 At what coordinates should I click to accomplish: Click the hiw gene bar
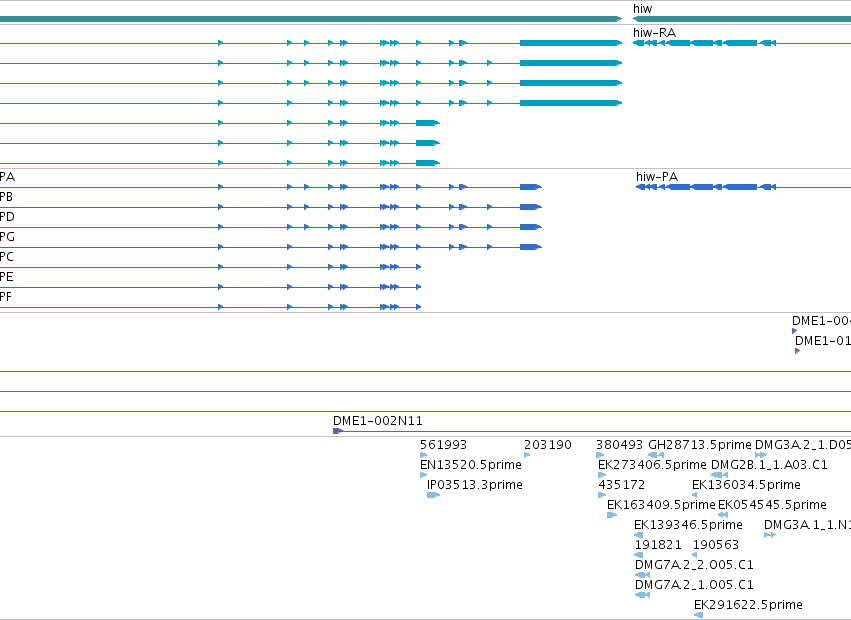point(742,19)
